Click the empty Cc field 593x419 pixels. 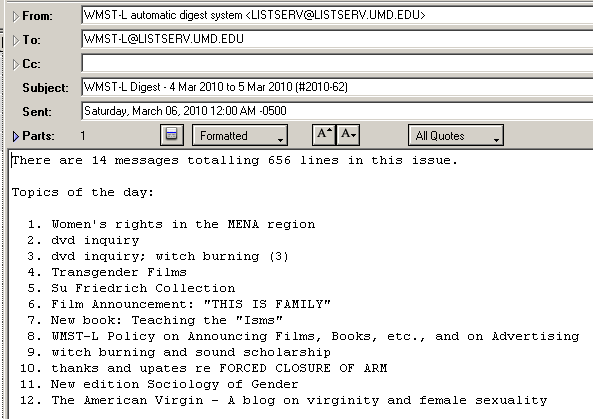tap(337, 63)
